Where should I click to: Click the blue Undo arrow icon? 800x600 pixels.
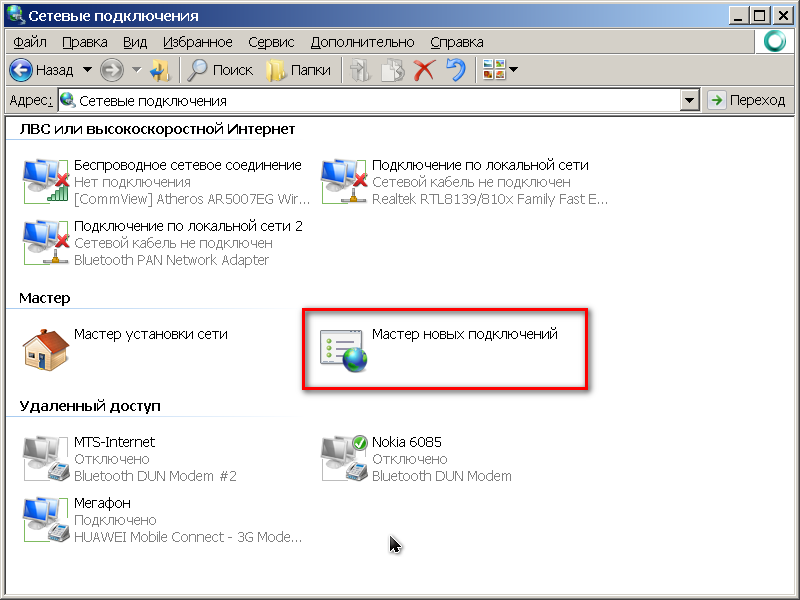456,70
